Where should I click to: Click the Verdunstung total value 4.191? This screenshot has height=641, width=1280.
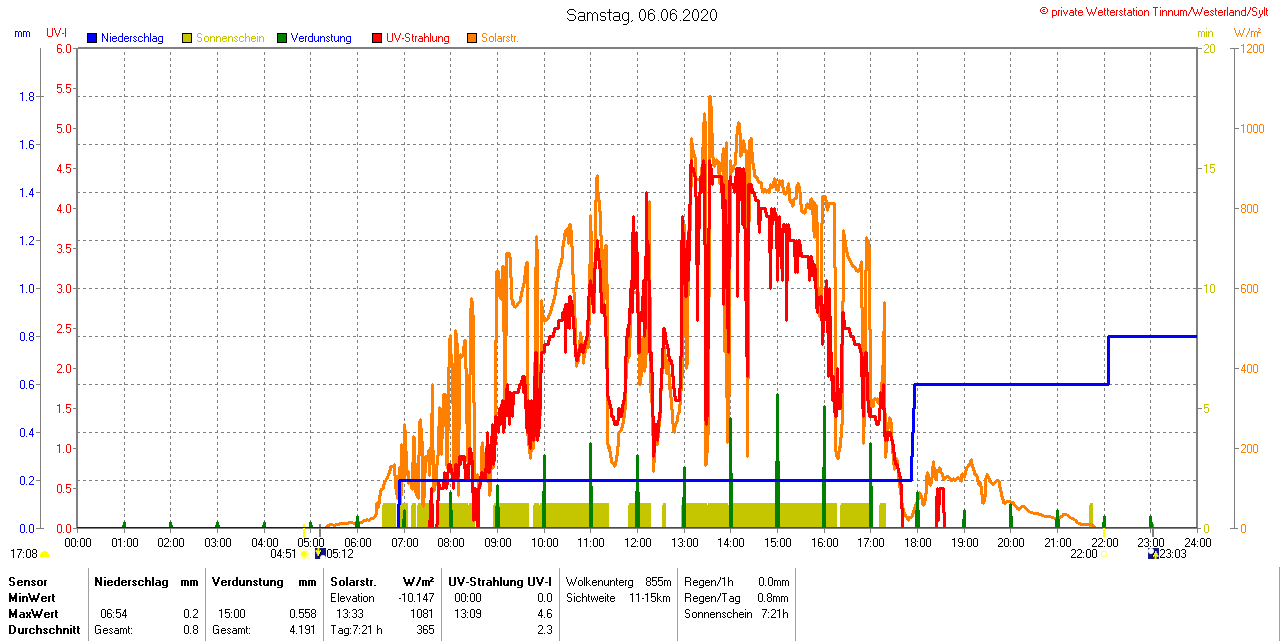click(302, 630)
